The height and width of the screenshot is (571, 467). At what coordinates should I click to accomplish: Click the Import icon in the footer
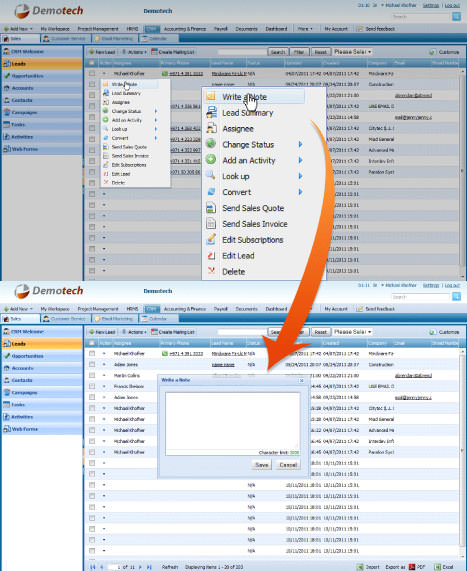coord(360,567)
